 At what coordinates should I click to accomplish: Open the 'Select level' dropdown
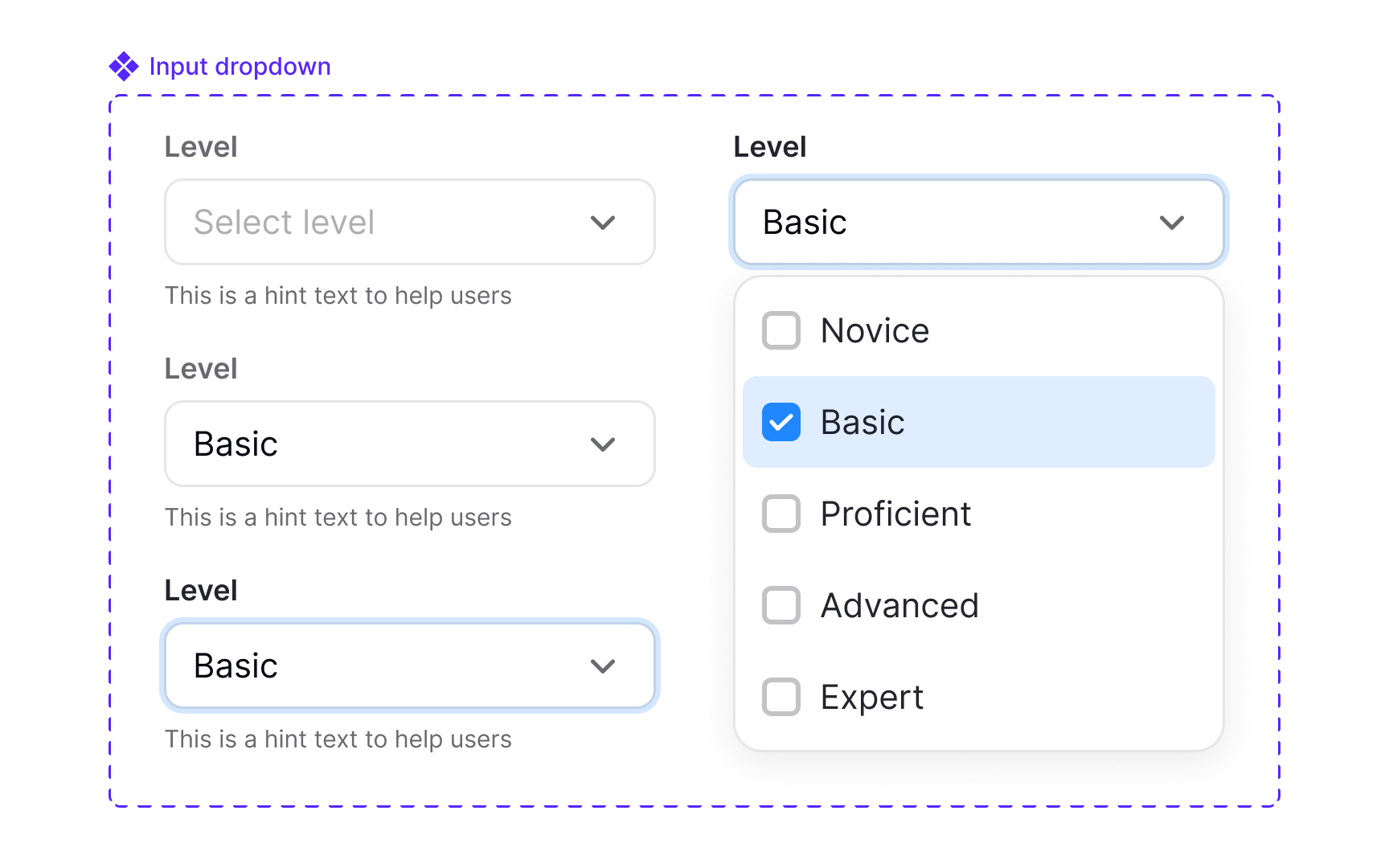(x=409, y=222)
